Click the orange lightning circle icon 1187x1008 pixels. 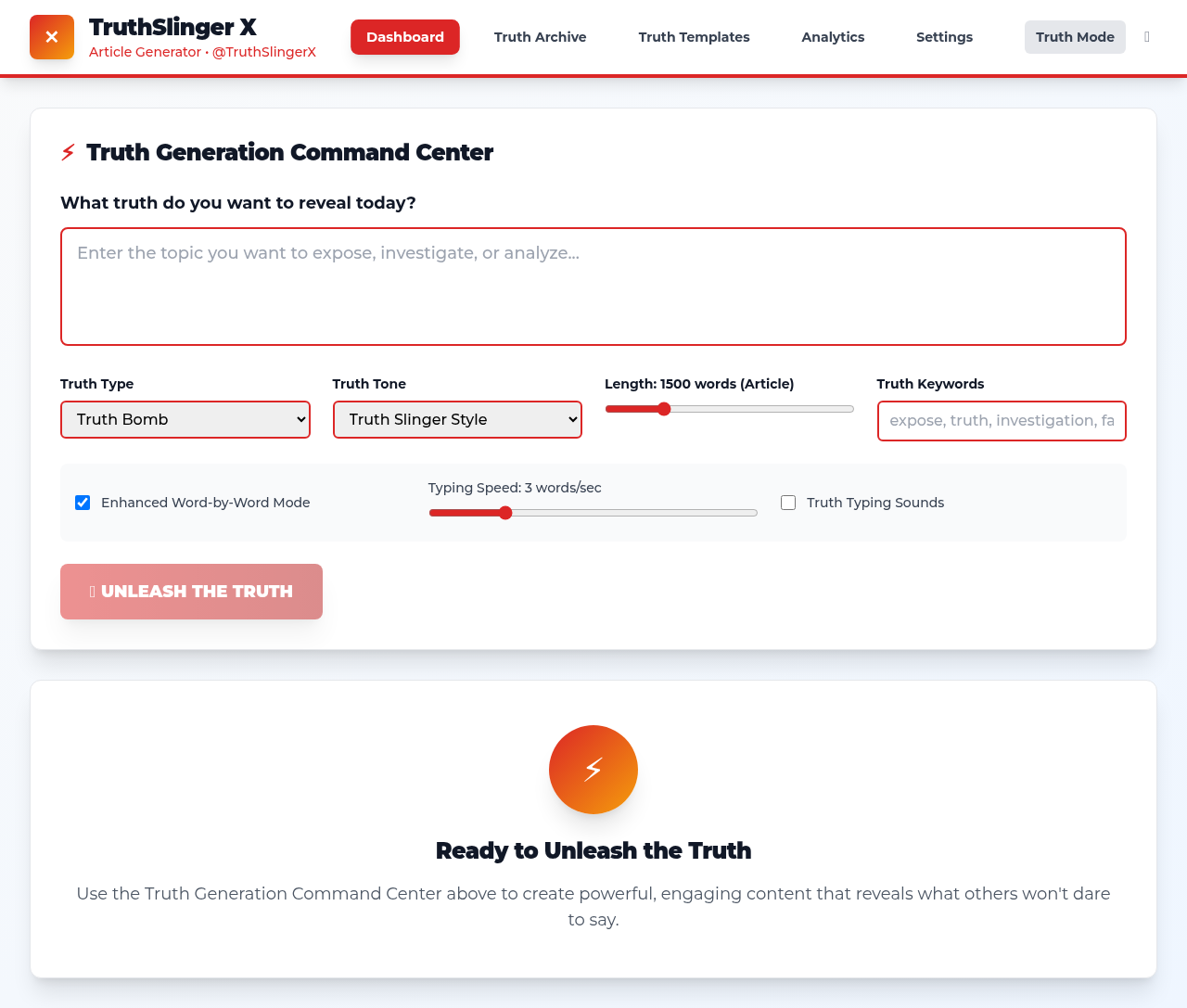[593, 769]
